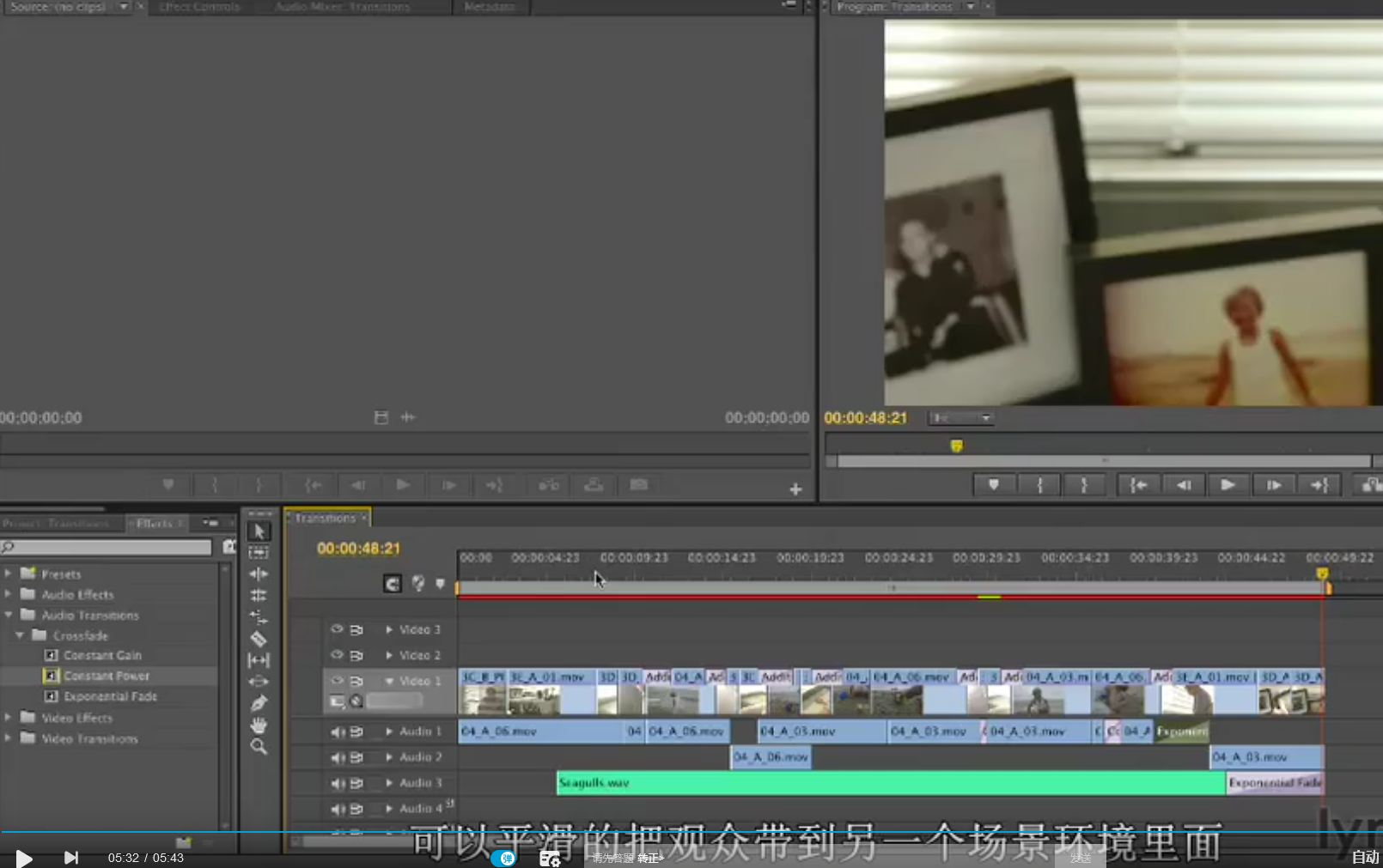Mute the Audio 1 track speaker
Image resolution: width=1383 pixels, height=868 pixels.
[x=338, y=731]
